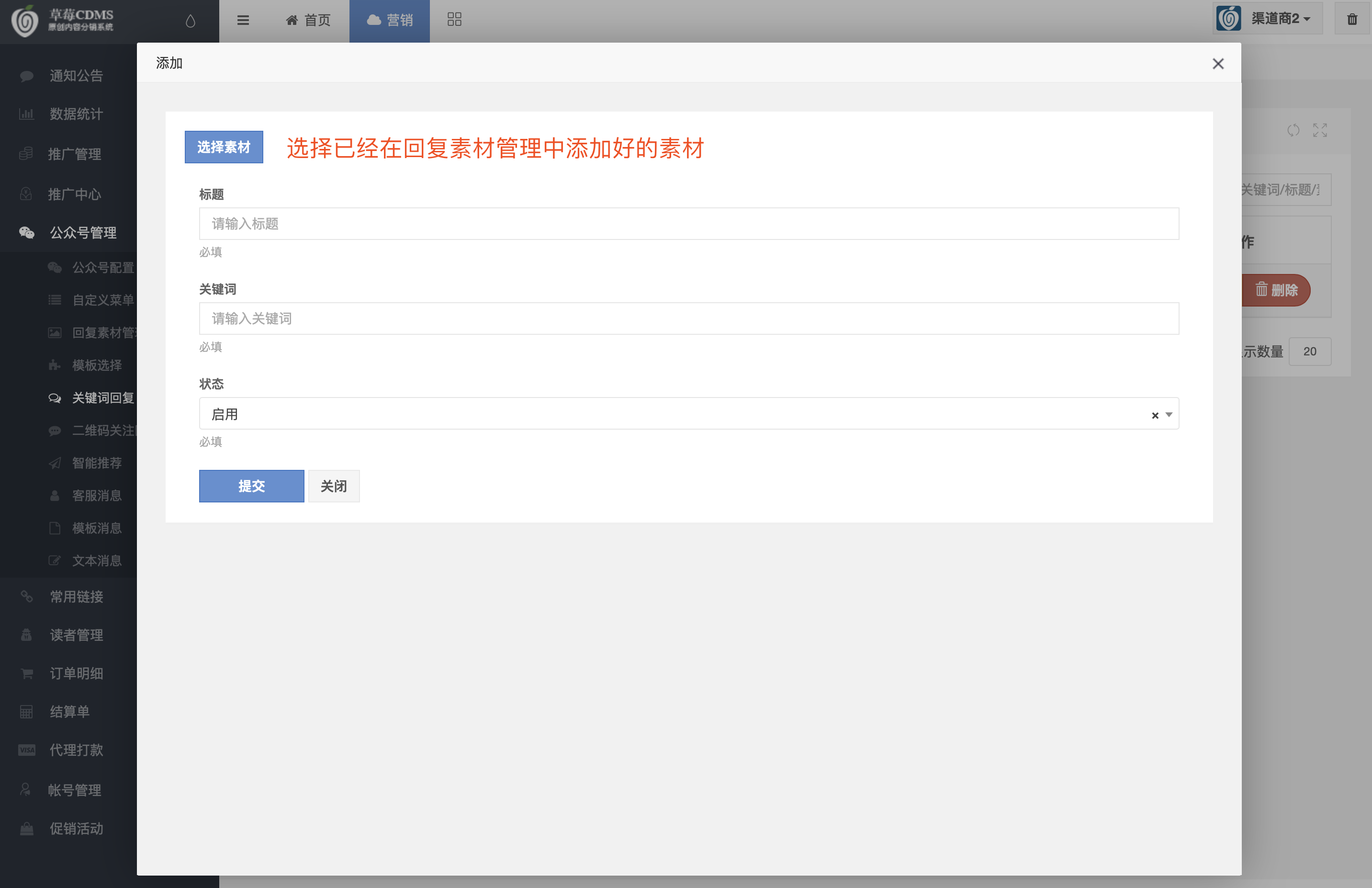
Task: Open 订单明细 in sidebar
Action: coord(68,673)
